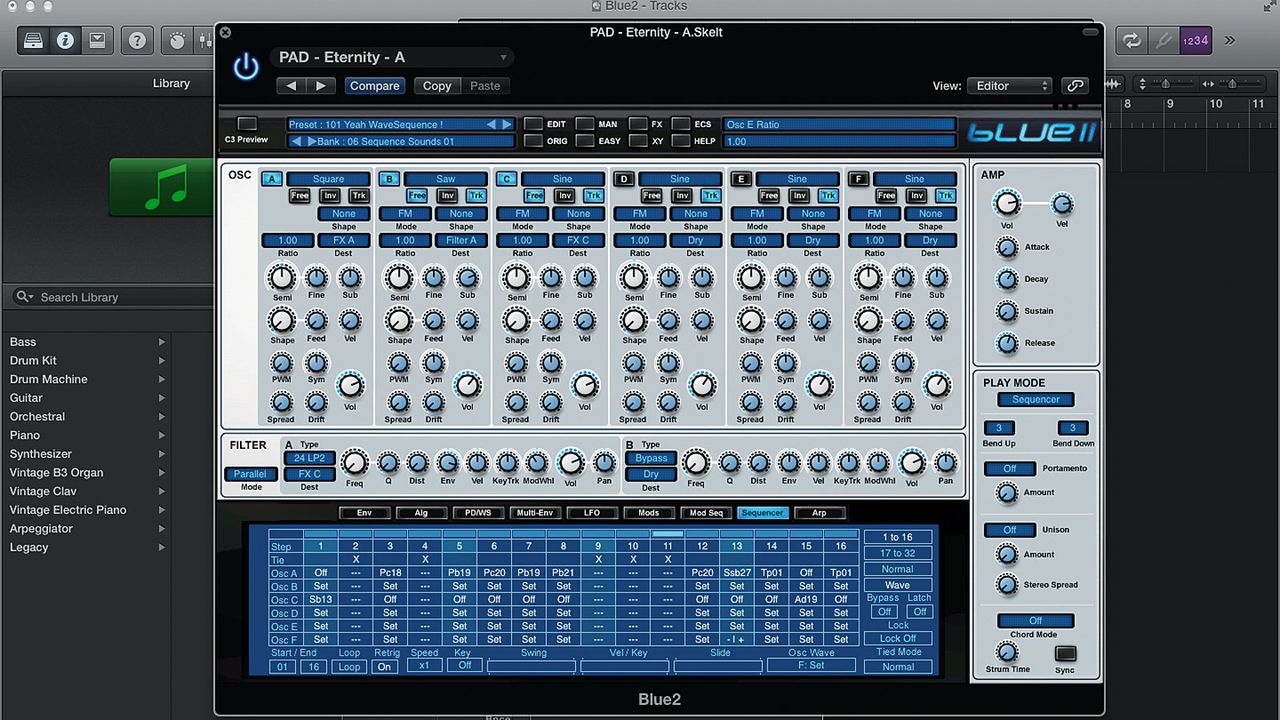The image size is (1280, 720).
Task: Select previous plugin preset arrow
Action: pyautogui.click(x=291, y=86)
